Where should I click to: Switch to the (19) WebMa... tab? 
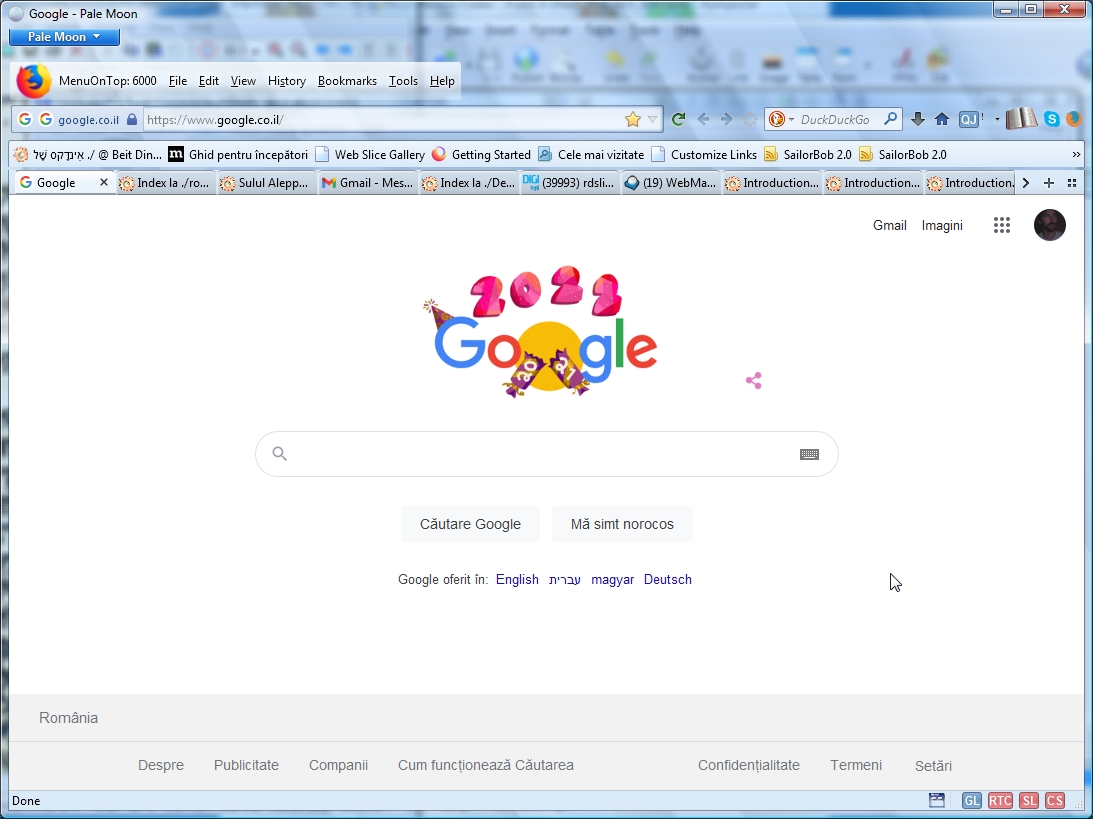[x=671, y=183]
